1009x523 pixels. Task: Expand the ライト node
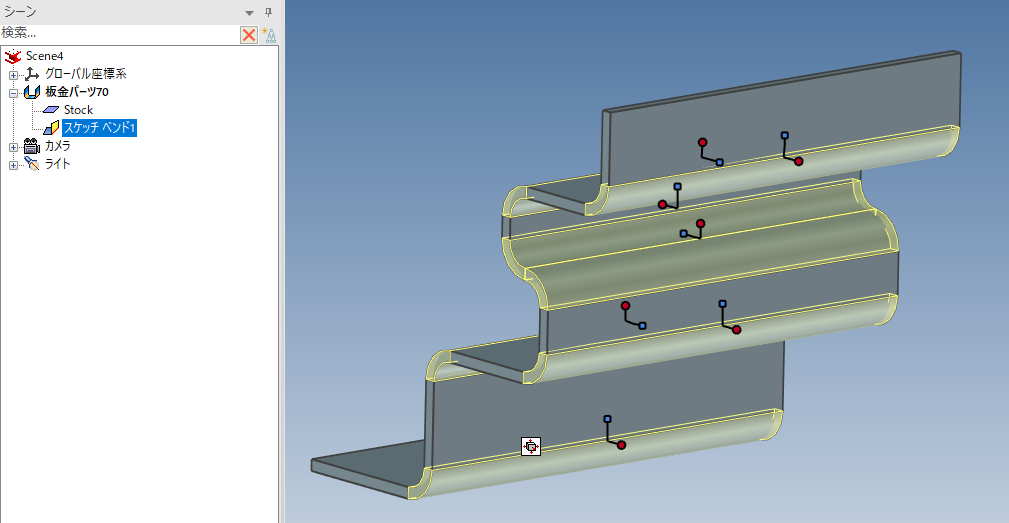14,164
